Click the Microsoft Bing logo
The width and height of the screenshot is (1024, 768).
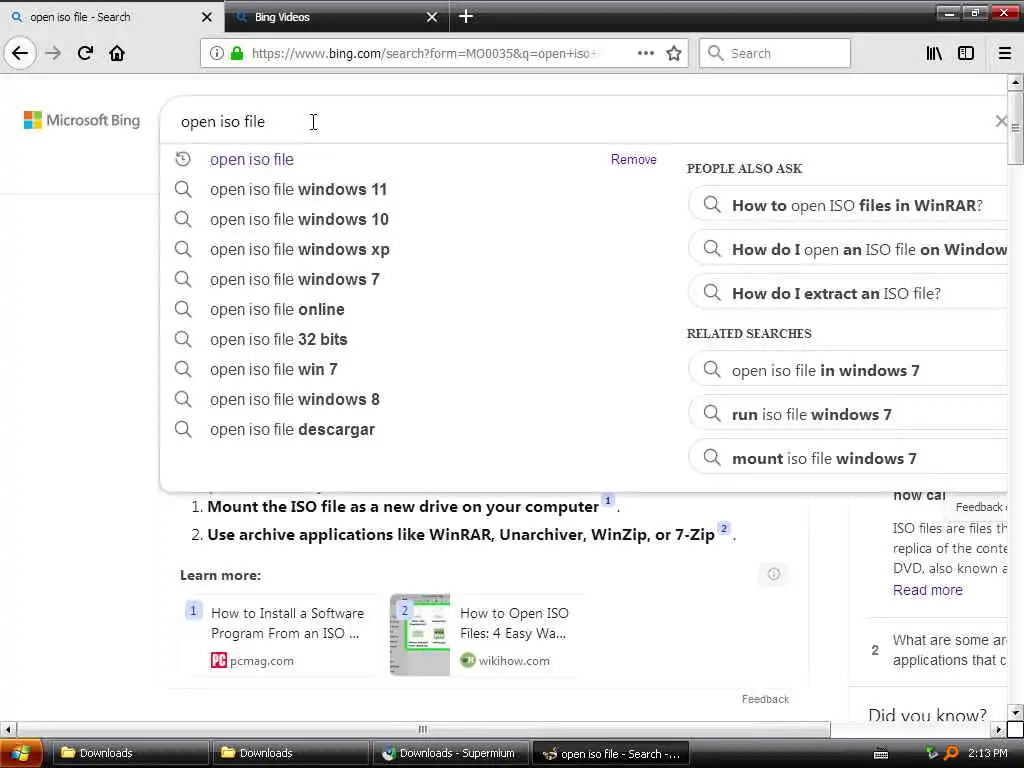82,120
